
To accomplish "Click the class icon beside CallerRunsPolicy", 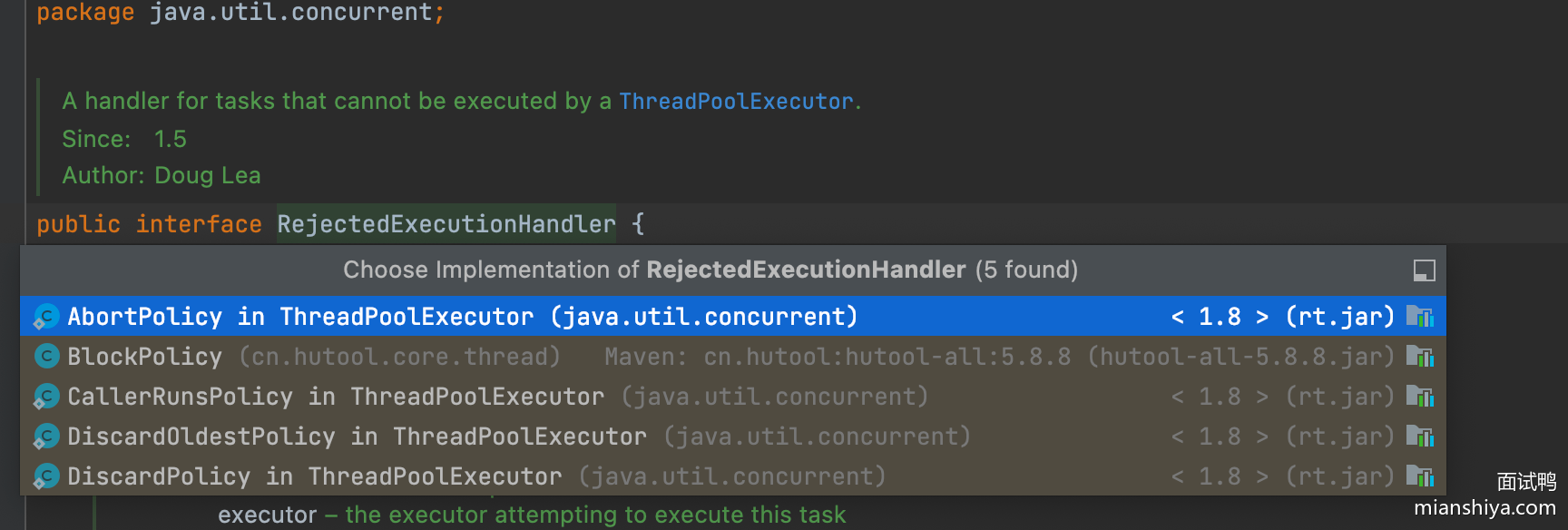I will pos(46,397).
